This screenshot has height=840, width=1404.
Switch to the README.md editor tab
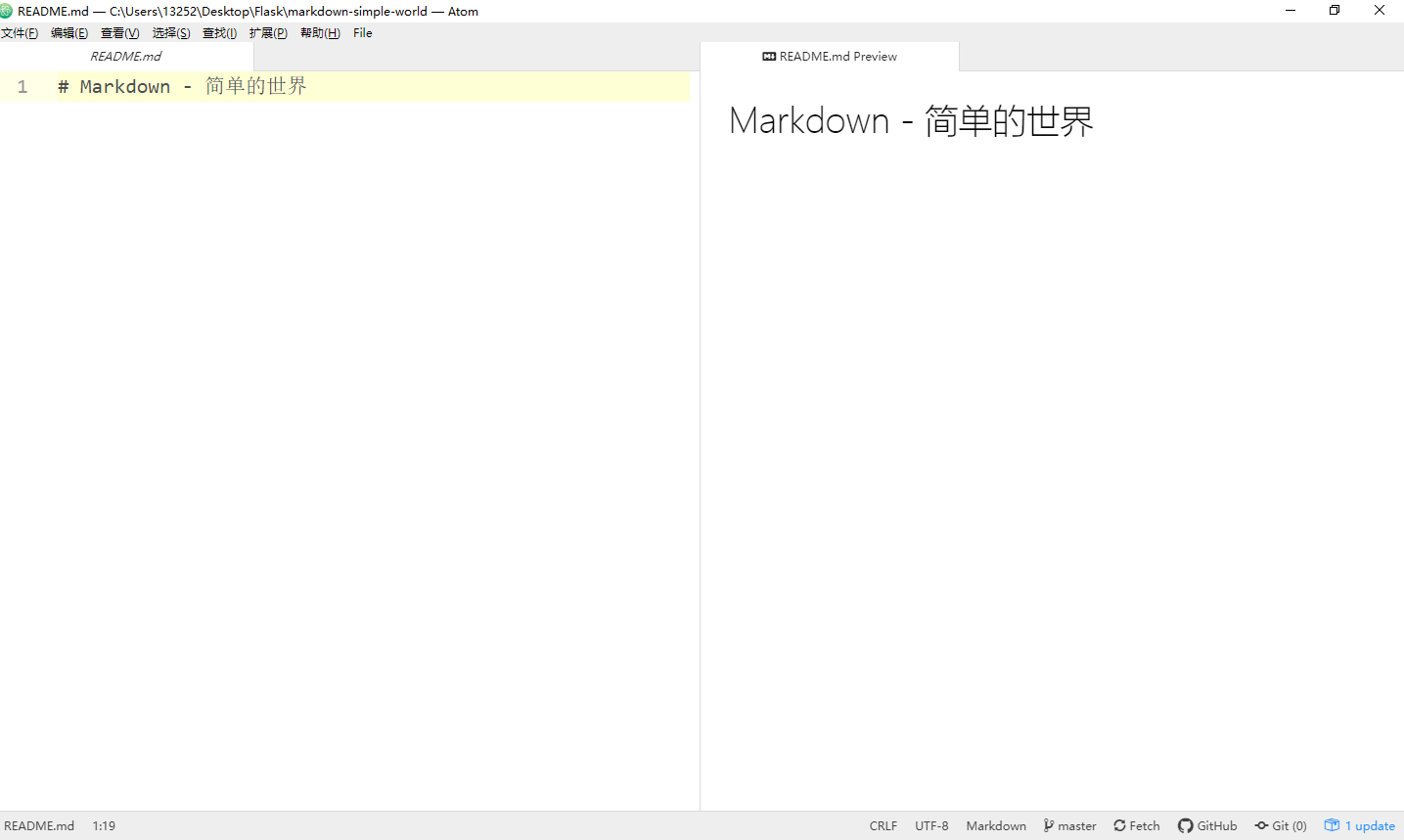[126, 57]
